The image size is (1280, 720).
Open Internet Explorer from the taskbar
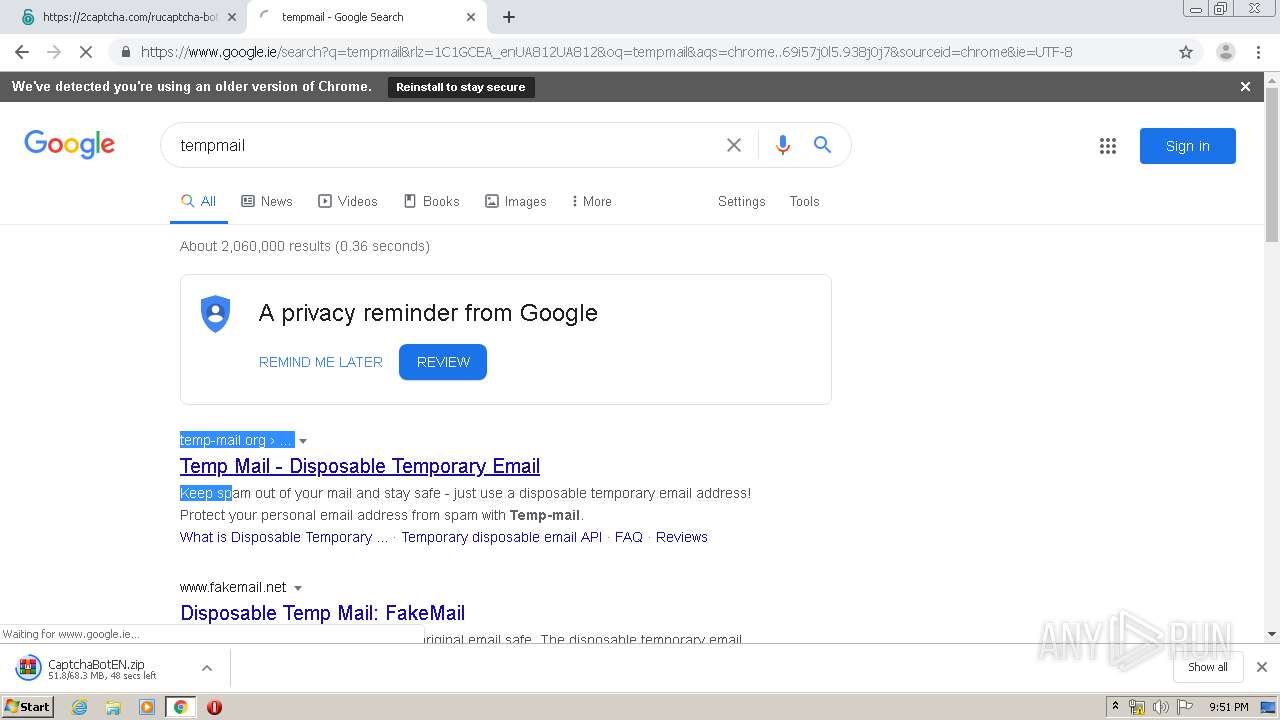point(80,707)
